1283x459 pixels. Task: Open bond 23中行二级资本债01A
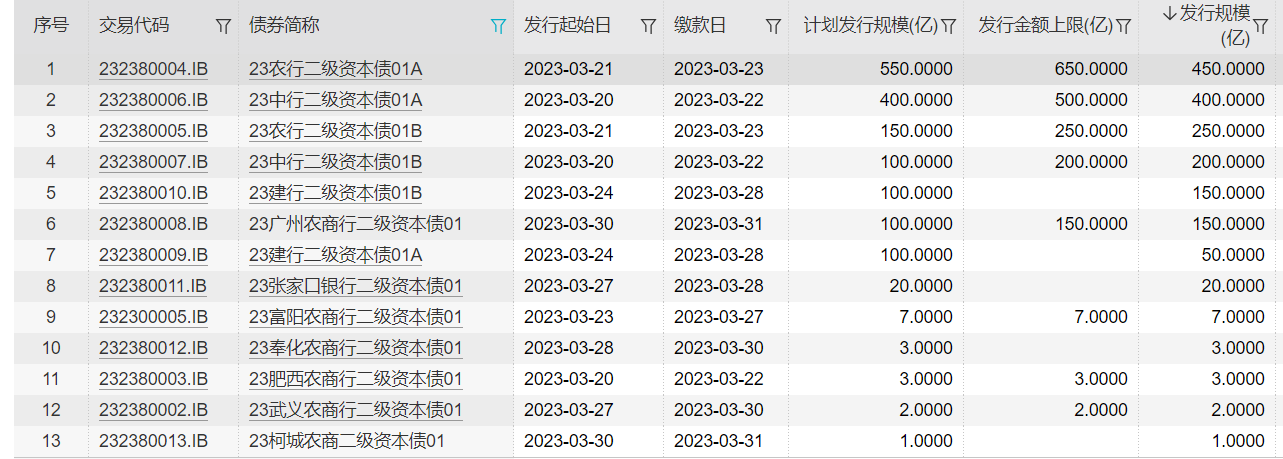(335, 100)
